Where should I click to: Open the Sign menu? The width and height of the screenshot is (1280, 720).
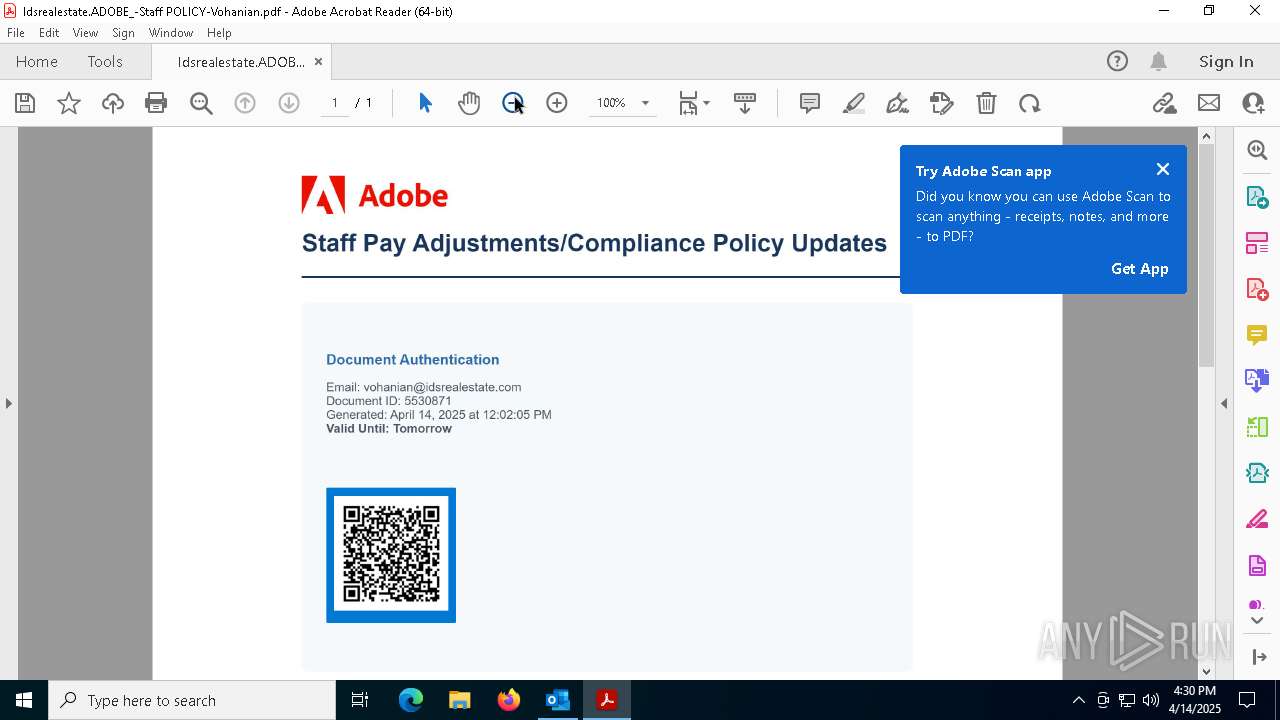tap(123, 33)
